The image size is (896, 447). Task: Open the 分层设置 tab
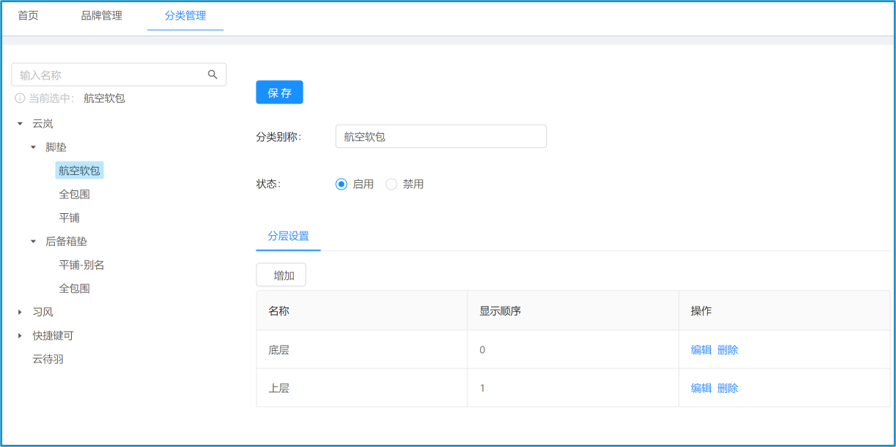tap(288, 236)
